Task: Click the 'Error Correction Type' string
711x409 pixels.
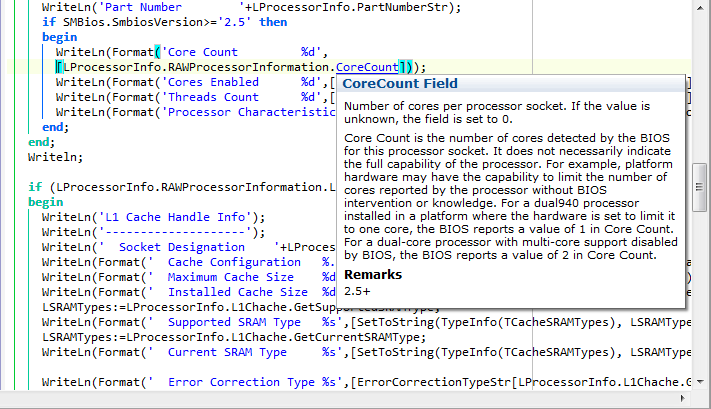Action: tap(230, 382)
